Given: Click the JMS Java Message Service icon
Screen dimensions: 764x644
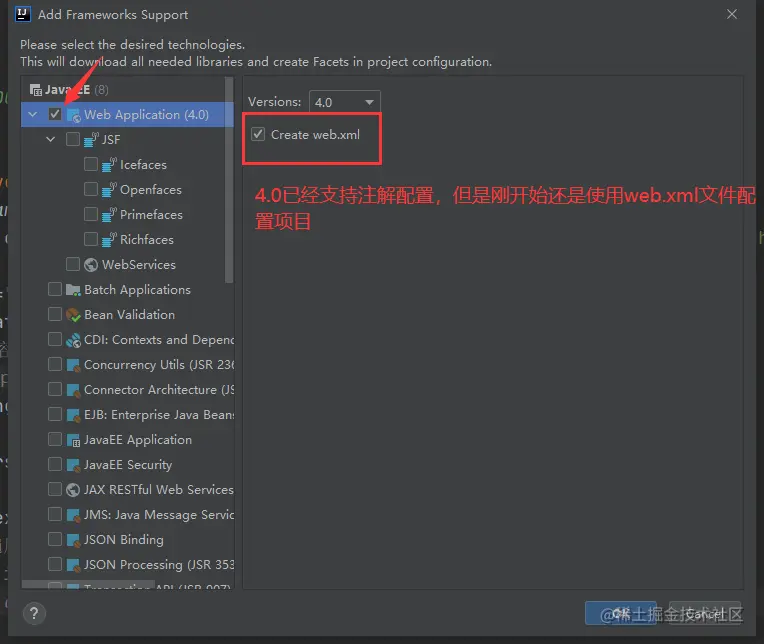Looking at the screenshot, I should [x=73, y=515].
